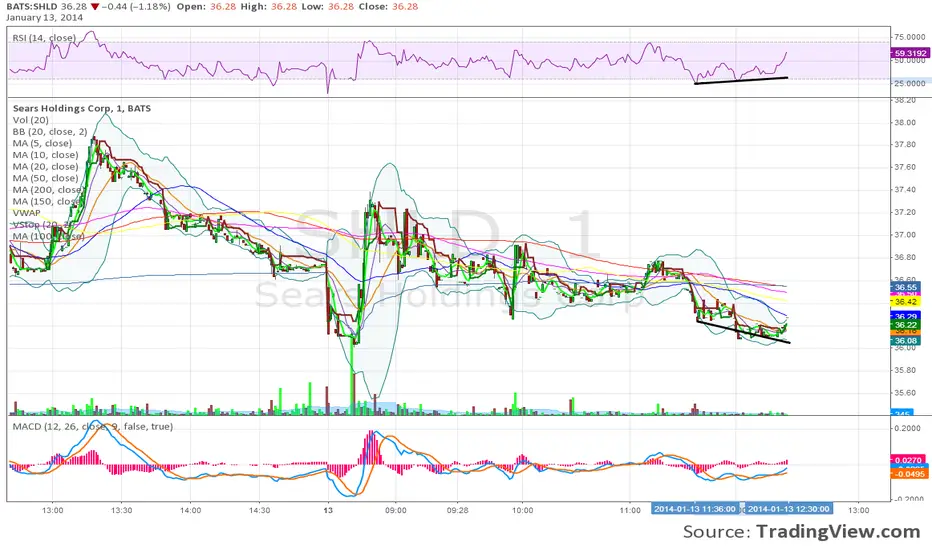The width and height of the screenshot is (932, 550).
Task: Click the 36.80 price axis tick
Action: 905,257
